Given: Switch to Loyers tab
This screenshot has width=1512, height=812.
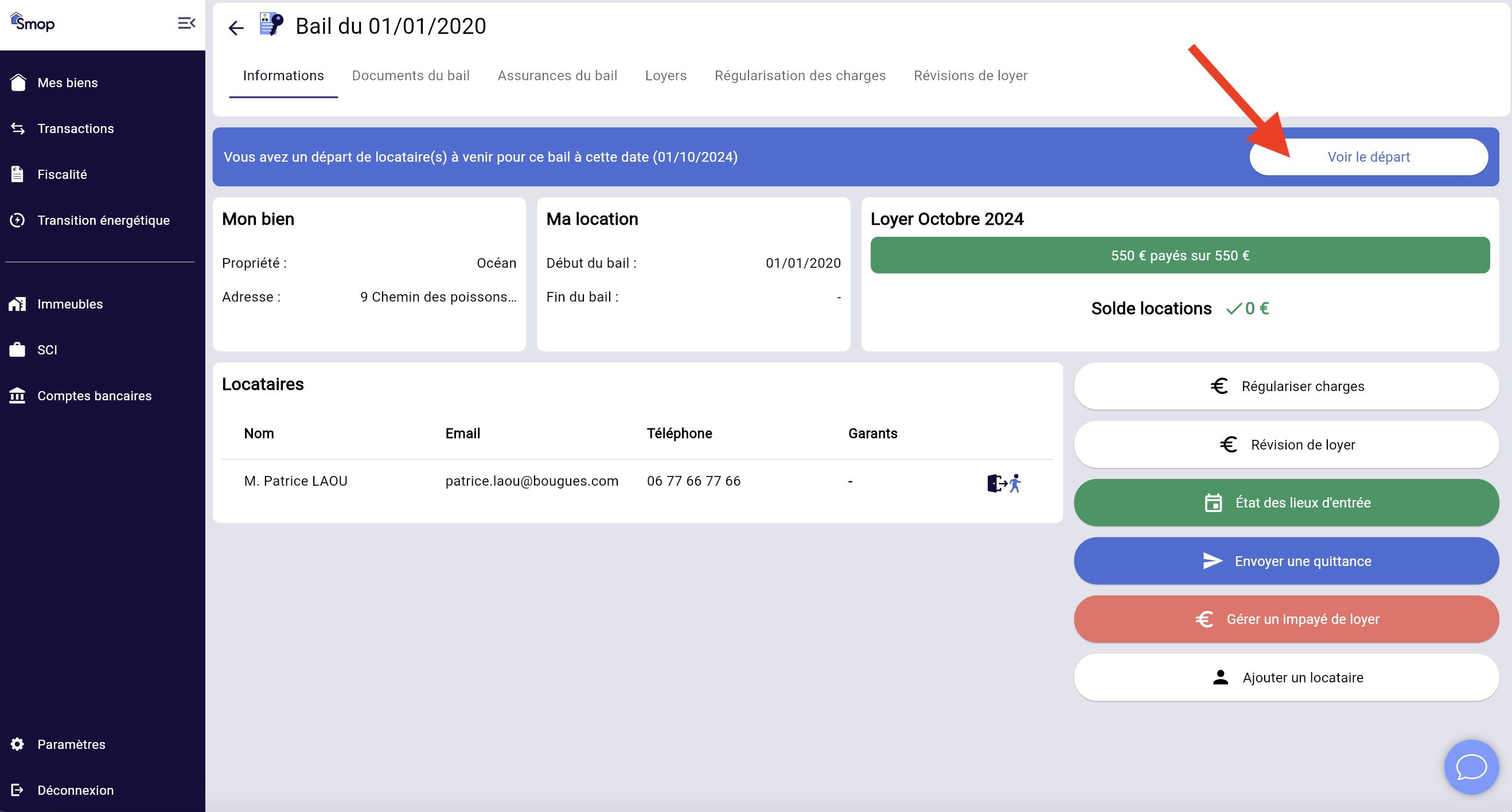Looking at the screenshot, I should pyautogui.click(x=665, y=76).
